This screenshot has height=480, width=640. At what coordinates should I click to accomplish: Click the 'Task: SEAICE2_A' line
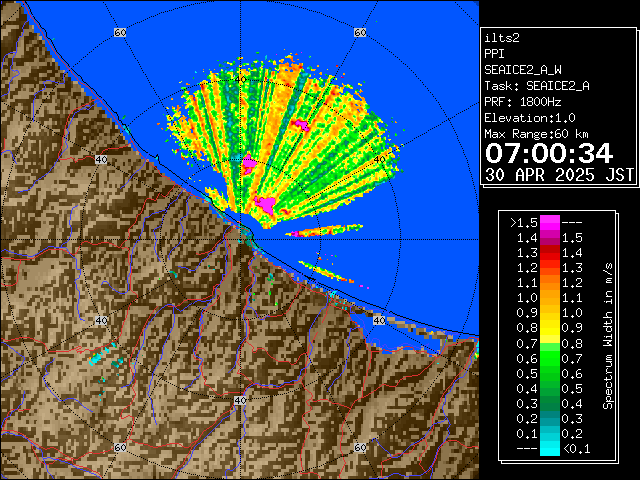click(x=537, y=86)
